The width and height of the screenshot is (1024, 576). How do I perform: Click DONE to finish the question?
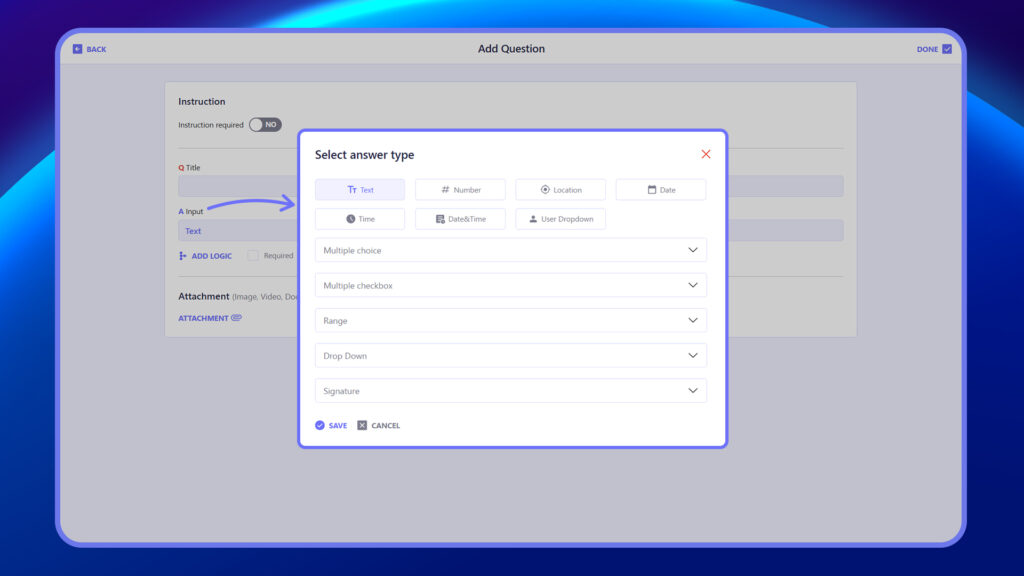934,49
